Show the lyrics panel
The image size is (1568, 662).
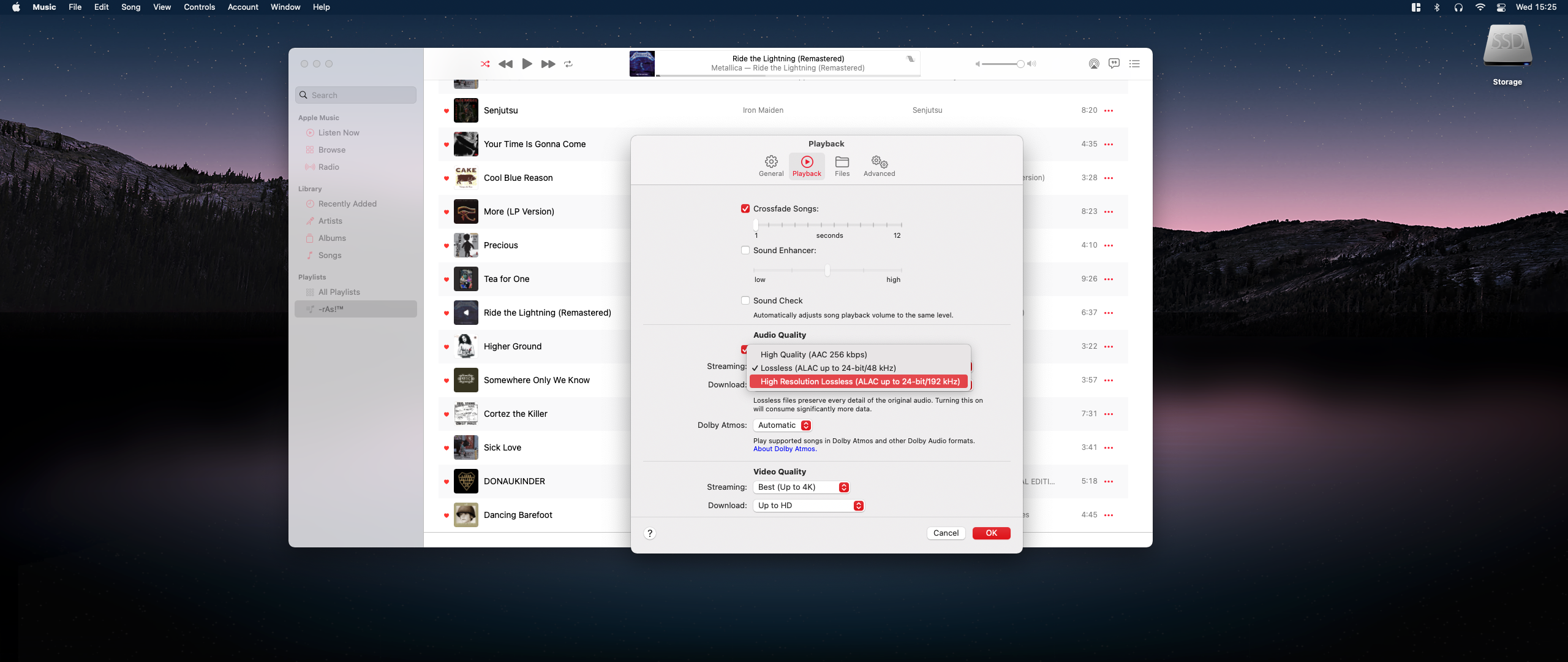tap(1114, 64)
